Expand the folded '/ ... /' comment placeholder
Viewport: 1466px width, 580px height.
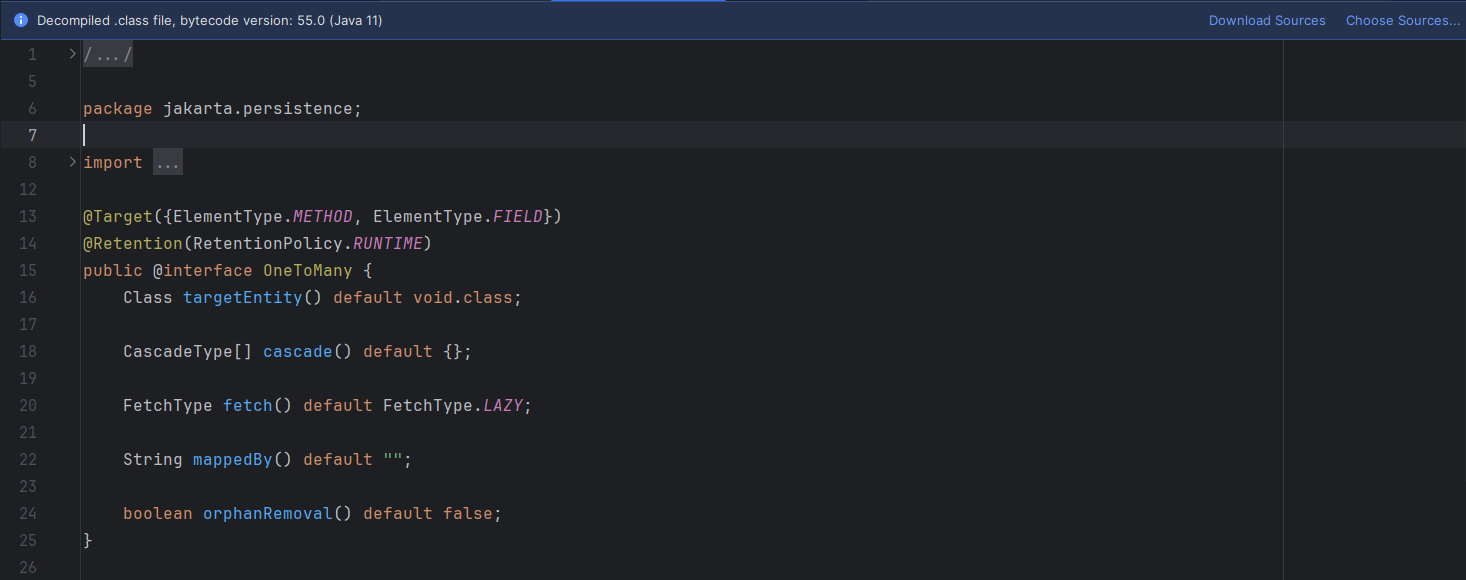coord(107,53)
